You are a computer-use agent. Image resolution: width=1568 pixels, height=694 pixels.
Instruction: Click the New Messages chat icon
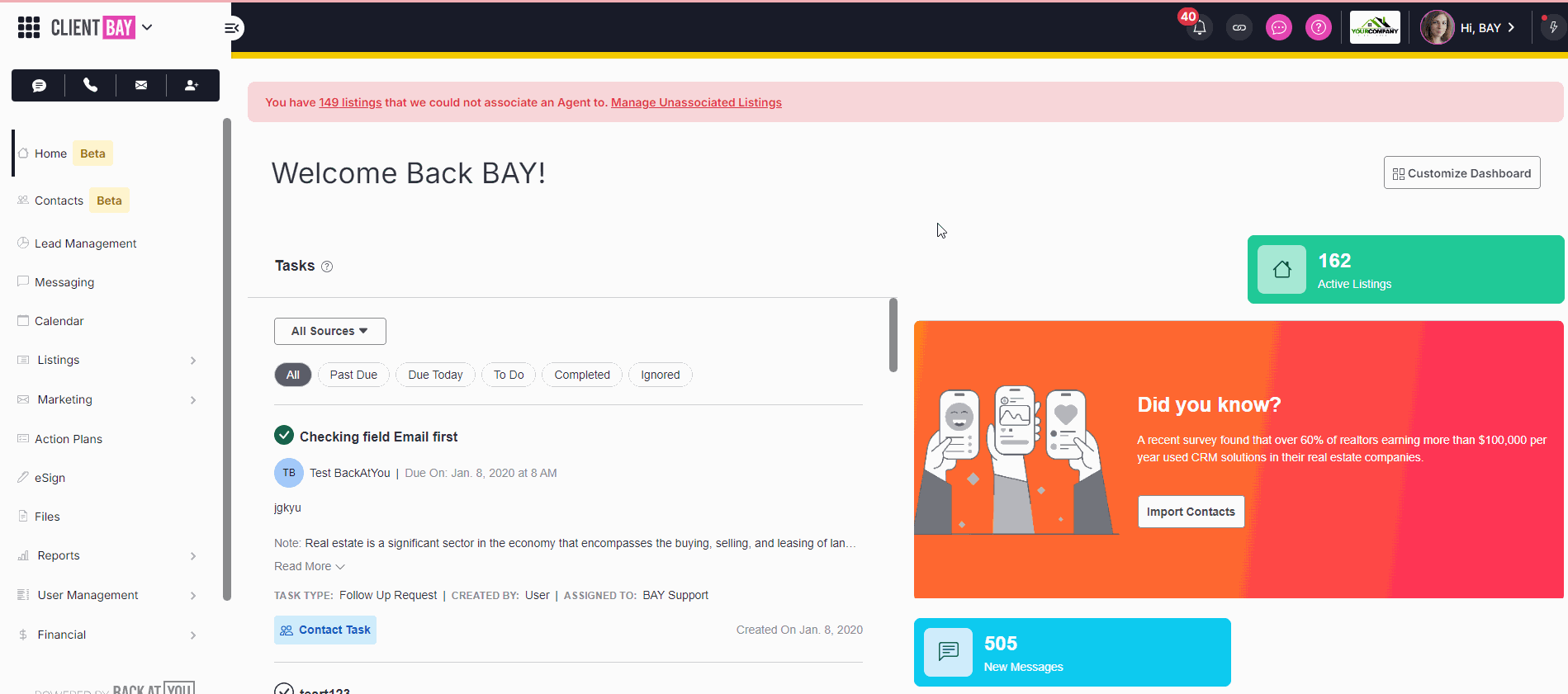pos(948,652)
